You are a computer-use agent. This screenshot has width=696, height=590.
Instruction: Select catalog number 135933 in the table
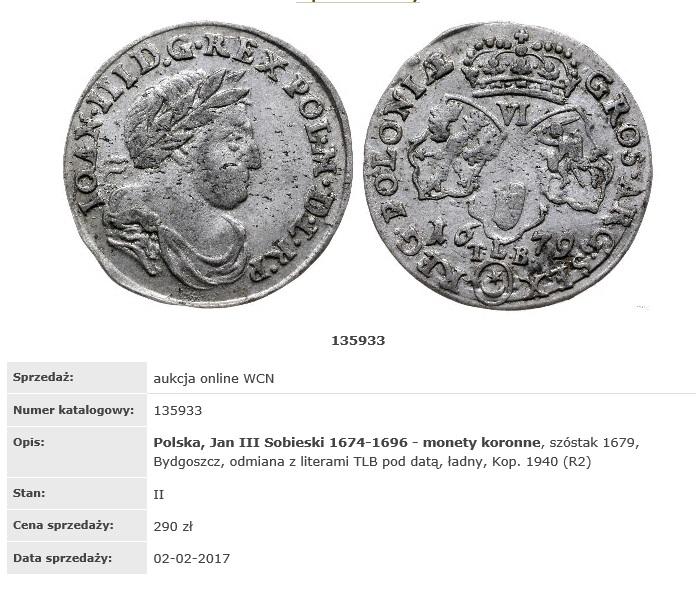[x=178, y=411]
